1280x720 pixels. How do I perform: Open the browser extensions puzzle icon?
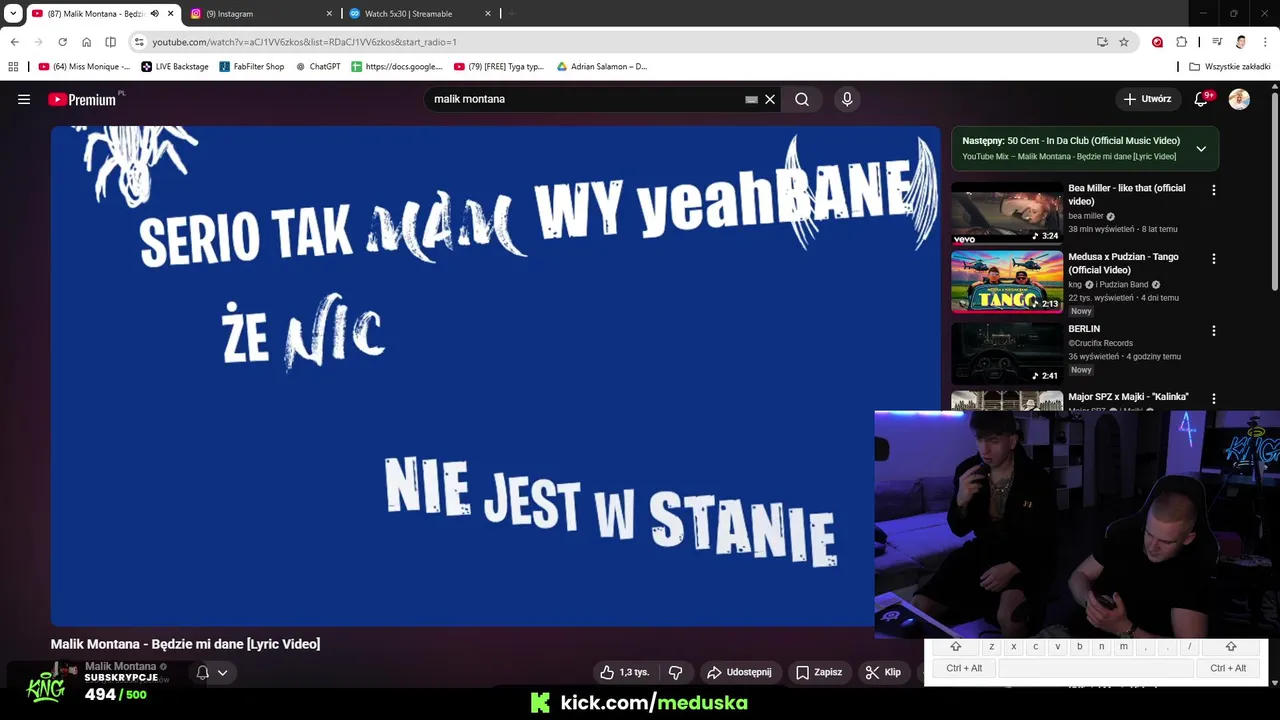pos(1182,42)
